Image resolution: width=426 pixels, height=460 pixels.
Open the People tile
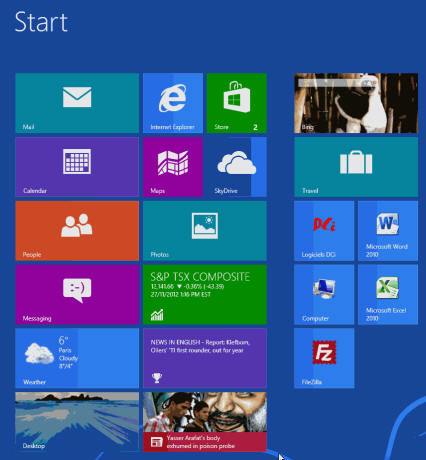coord(77,231)
